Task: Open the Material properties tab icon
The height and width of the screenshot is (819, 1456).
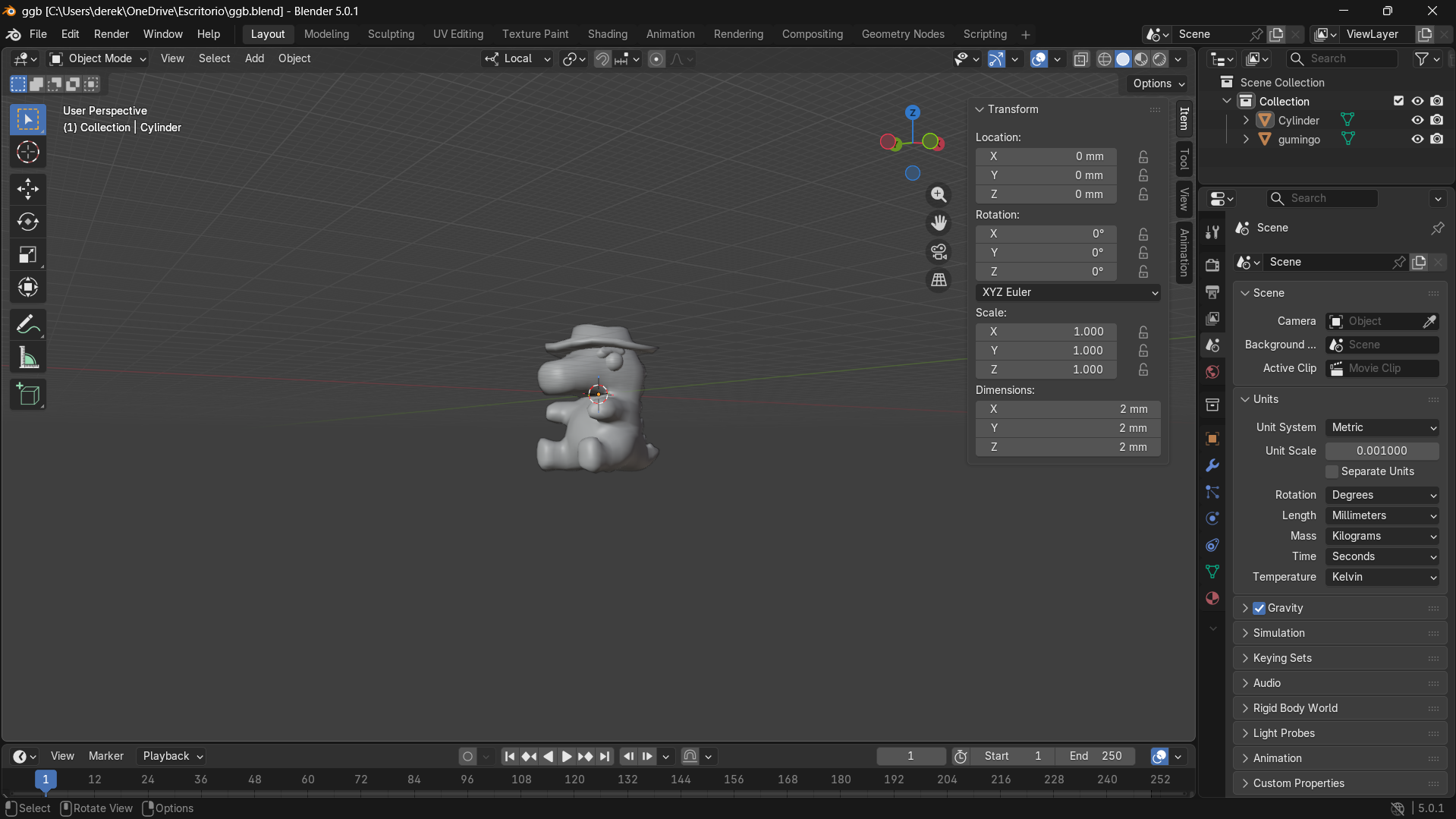Action: pos(1212,598)
